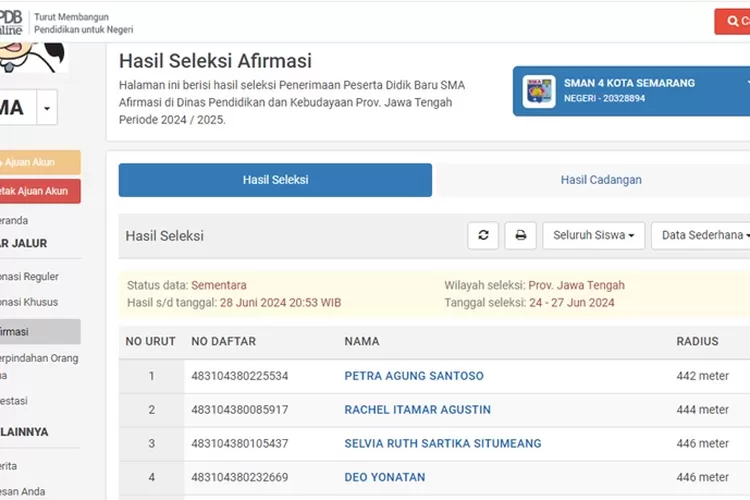
Task: Select Zonasi Khusus in the sidebar
Action: click(29, 302)
